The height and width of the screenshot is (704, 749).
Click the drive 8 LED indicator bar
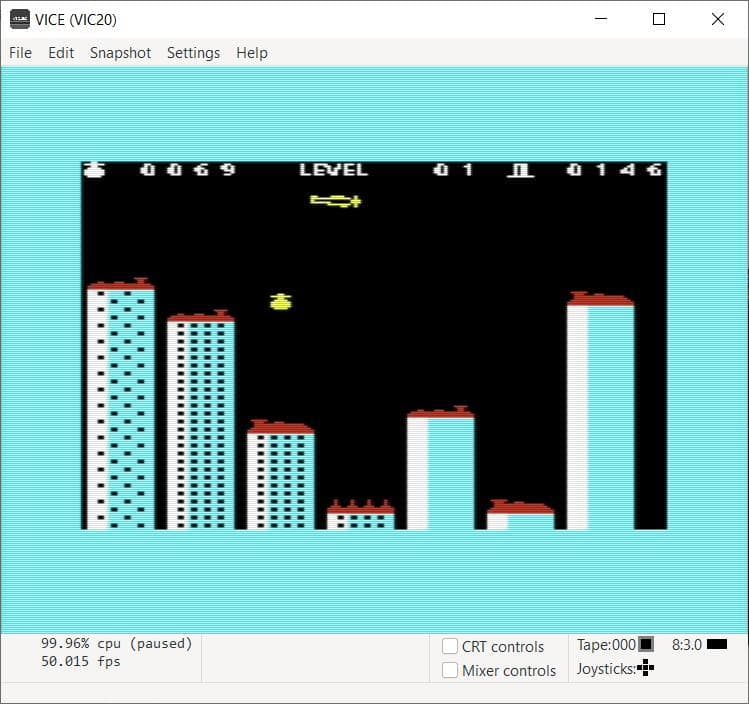pos(717,644)
